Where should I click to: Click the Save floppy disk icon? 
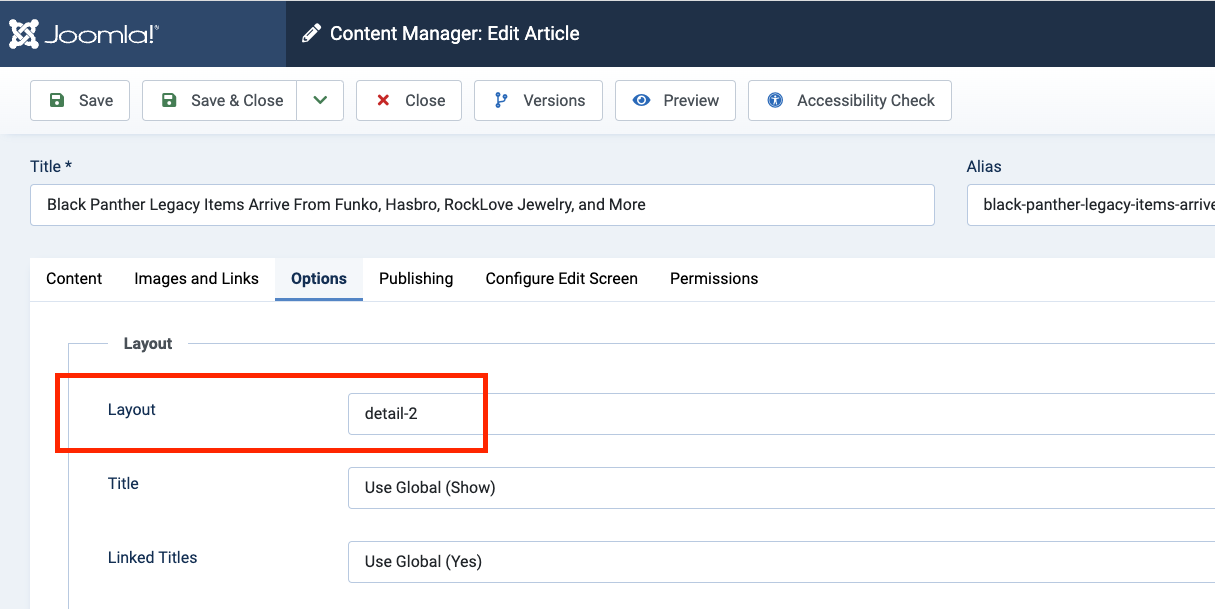57,100
